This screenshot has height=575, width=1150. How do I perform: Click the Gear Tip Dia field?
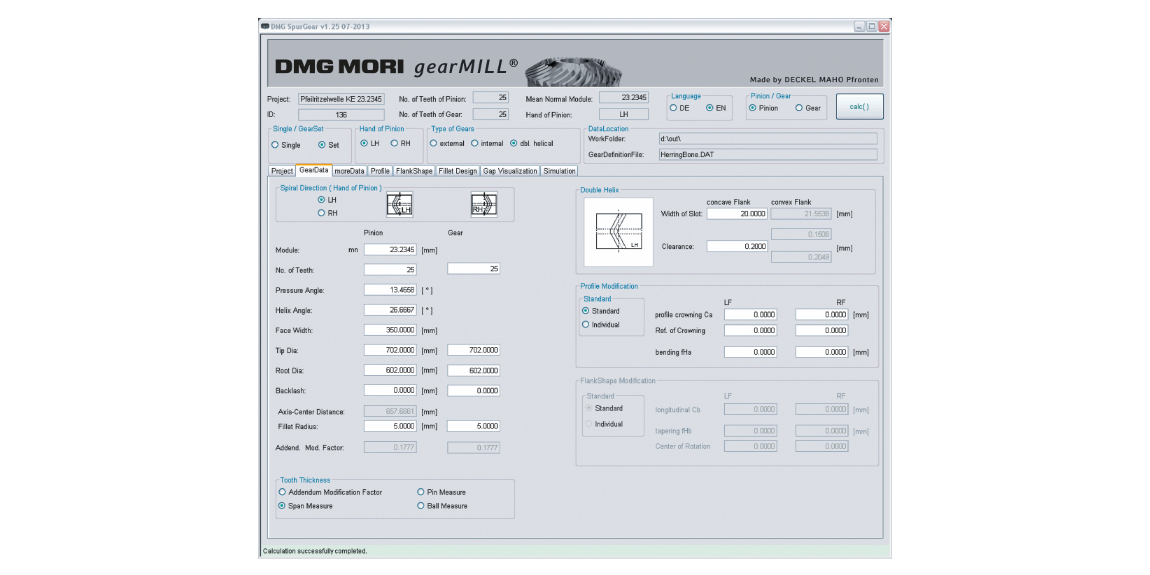474,351
